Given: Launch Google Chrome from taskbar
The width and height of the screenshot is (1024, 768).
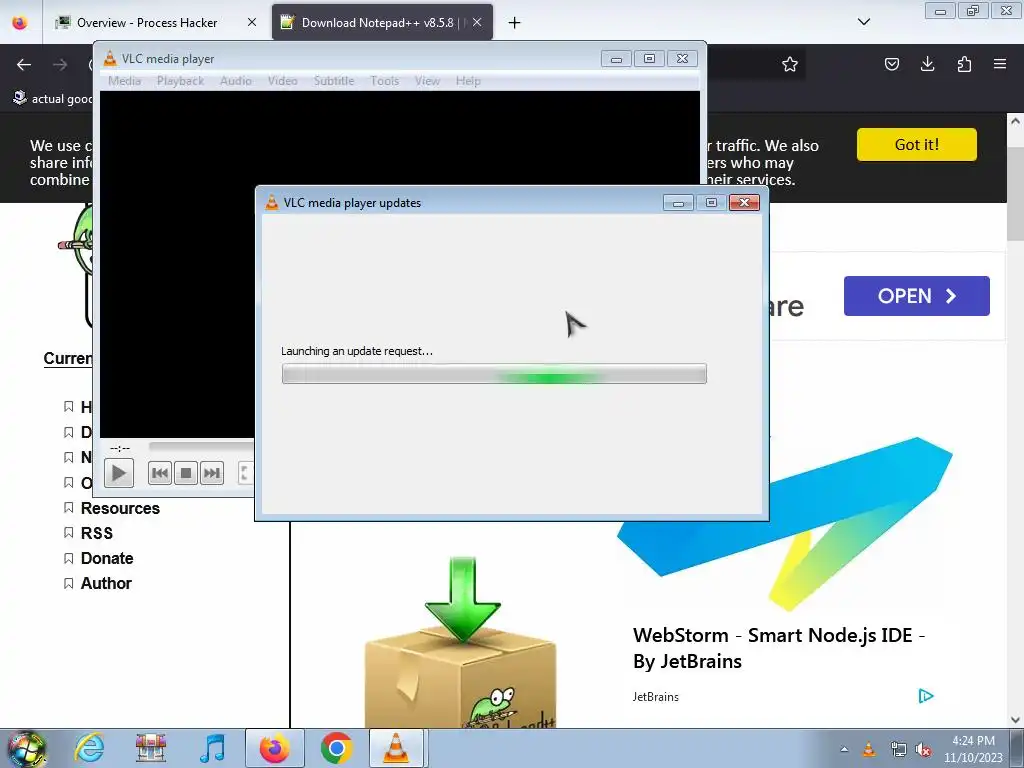Looking at the screenshot, I should (336, 748).
